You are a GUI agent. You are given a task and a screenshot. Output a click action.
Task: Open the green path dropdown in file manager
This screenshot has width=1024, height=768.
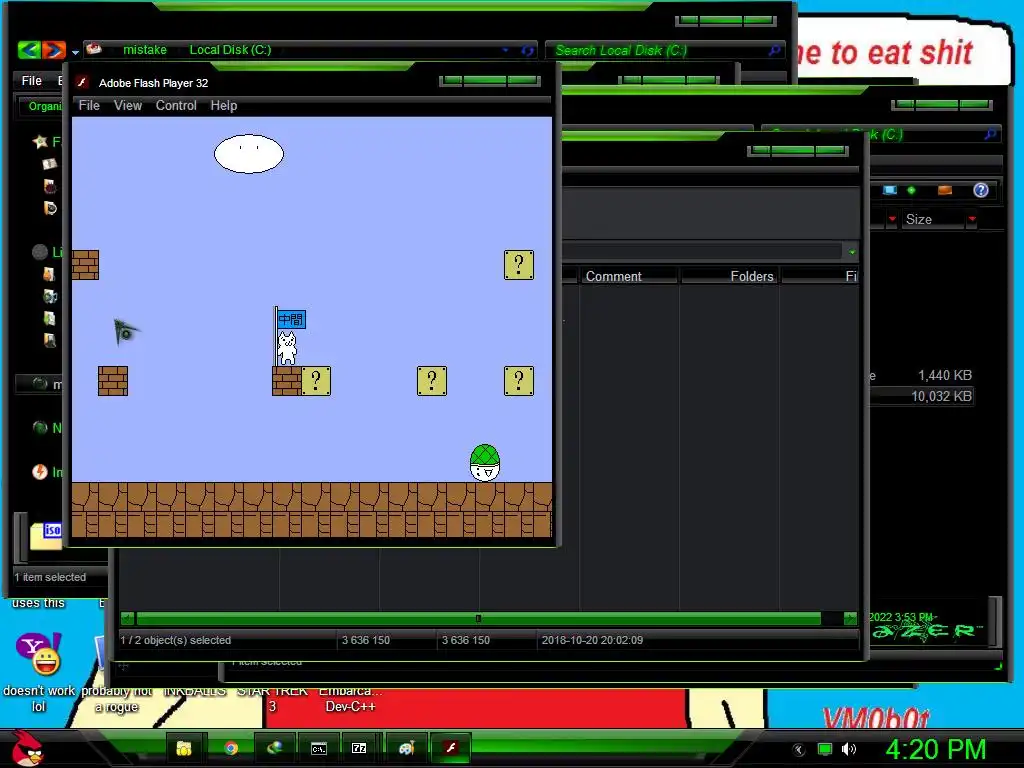[852, 251]
